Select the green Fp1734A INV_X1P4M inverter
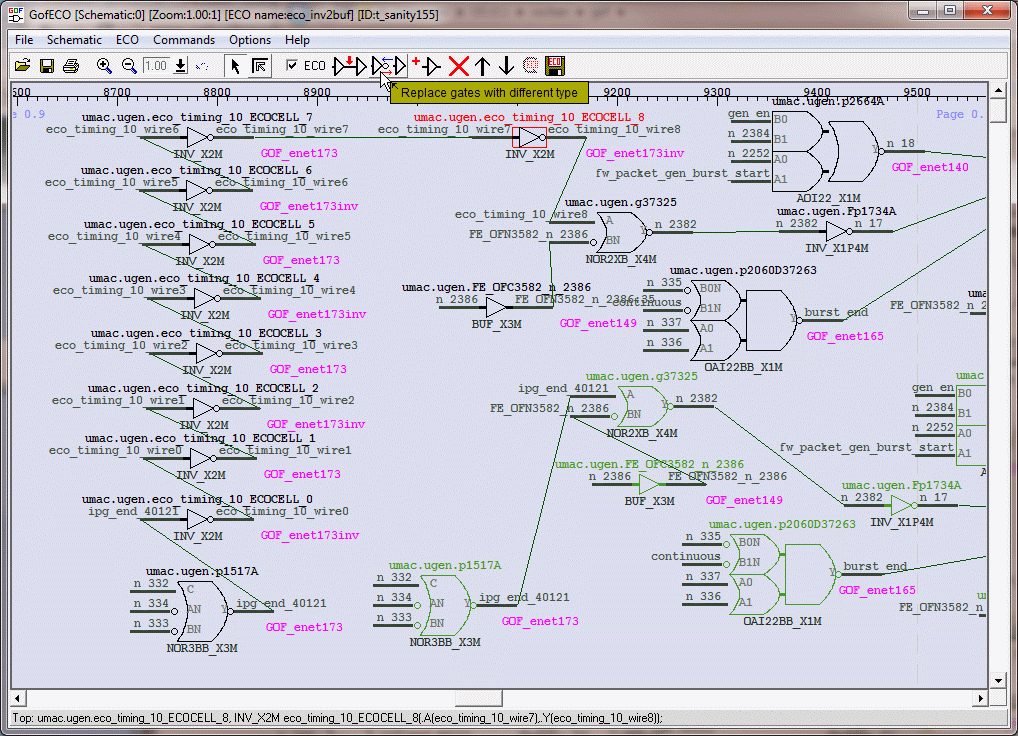This screenshot has height=736, width=1018. pos(903,505)
